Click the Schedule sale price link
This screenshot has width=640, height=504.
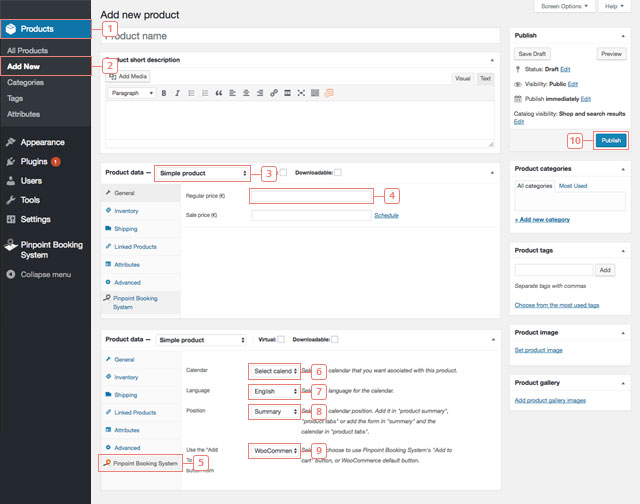click(x=386, y=215)
